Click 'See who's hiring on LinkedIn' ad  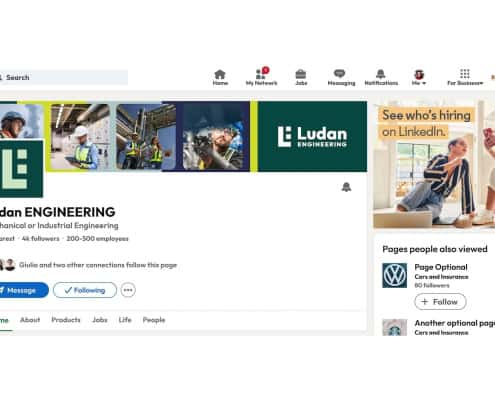coord(434,164)
